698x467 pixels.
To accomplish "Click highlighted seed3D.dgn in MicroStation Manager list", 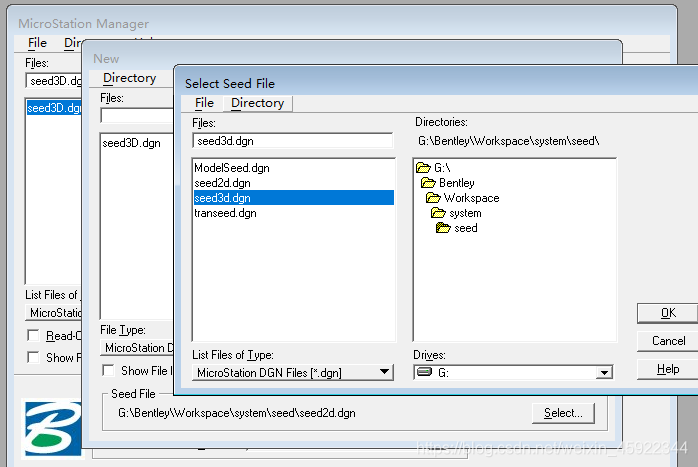I will [x=54, y=108].
